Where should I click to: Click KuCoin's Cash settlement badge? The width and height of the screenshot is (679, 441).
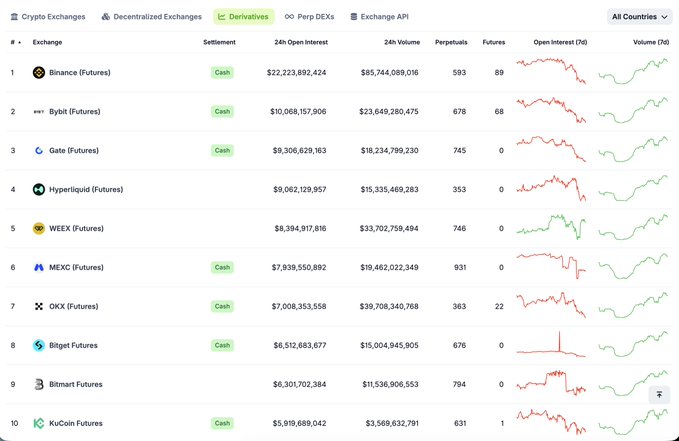(x=222, y=423)
